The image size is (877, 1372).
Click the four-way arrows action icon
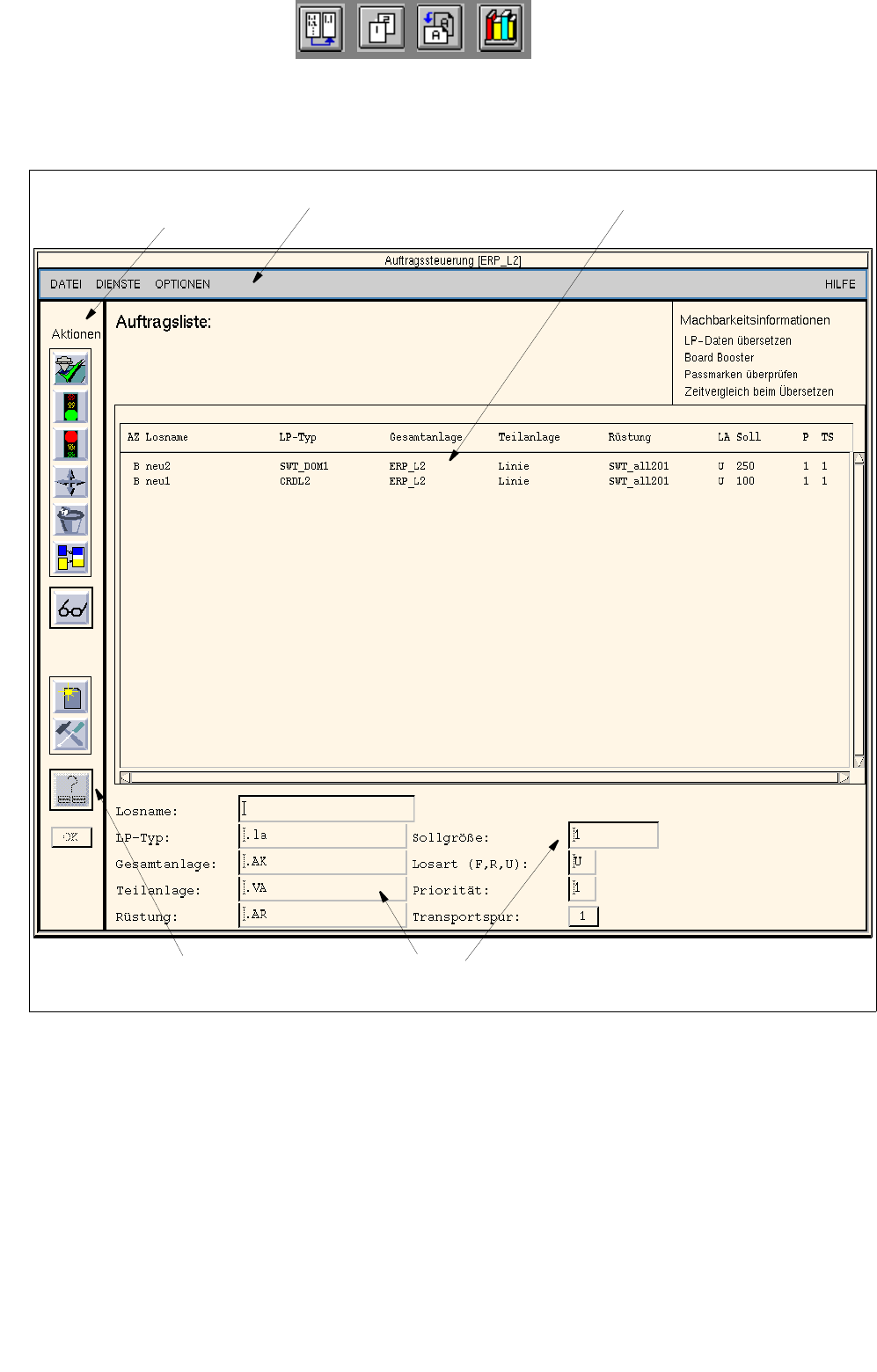click(x=70, y=483)
